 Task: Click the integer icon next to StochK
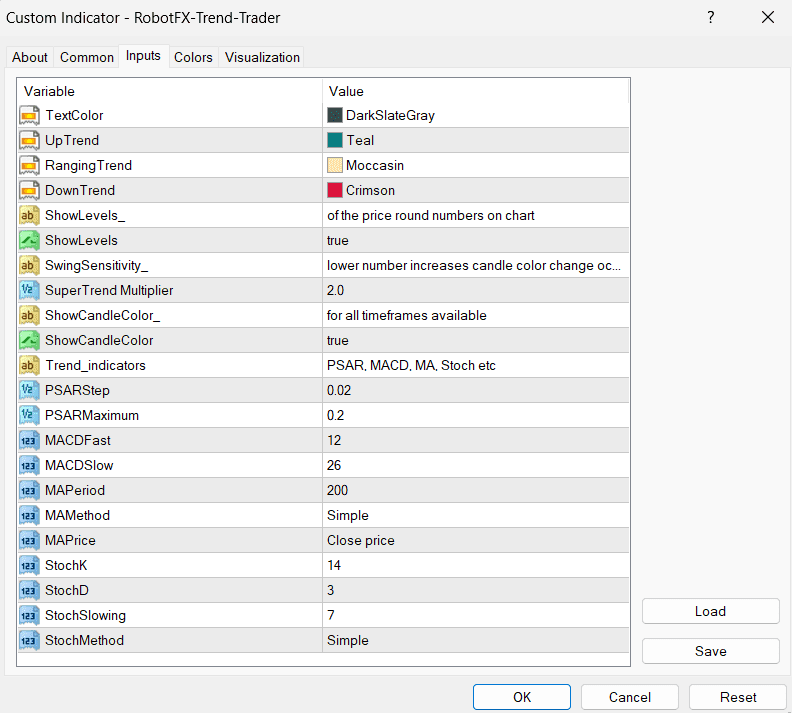coord(29,565)
